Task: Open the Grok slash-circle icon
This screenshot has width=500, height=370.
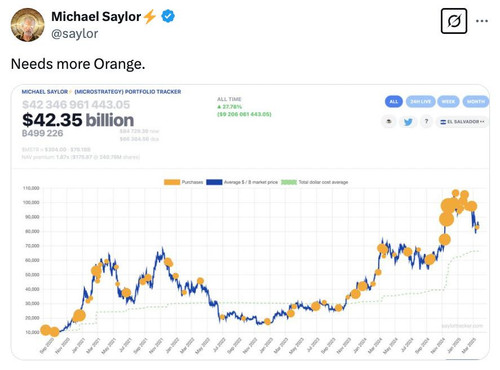Action: click(454, 21)
